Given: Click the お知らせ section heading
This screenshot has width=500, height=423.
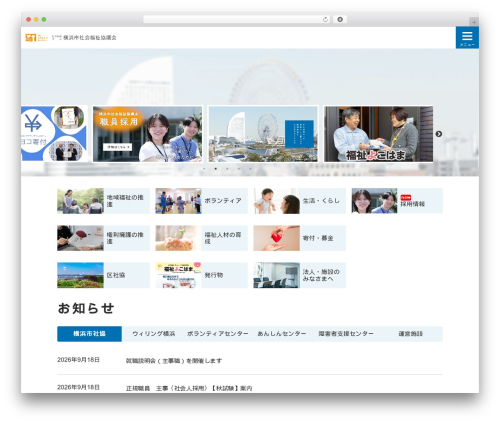Looking at the screenshot, I should (x=86, y=308).
